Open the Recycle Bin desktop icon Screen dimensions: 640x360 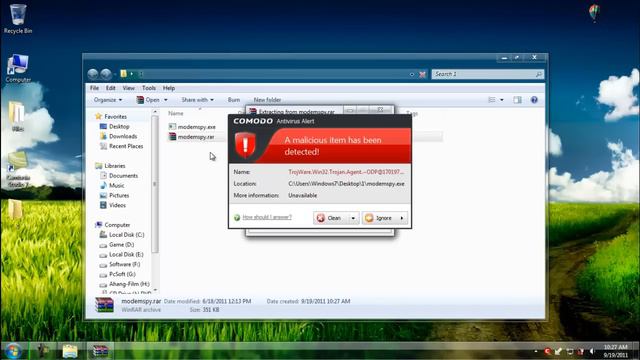click(18, 18)
